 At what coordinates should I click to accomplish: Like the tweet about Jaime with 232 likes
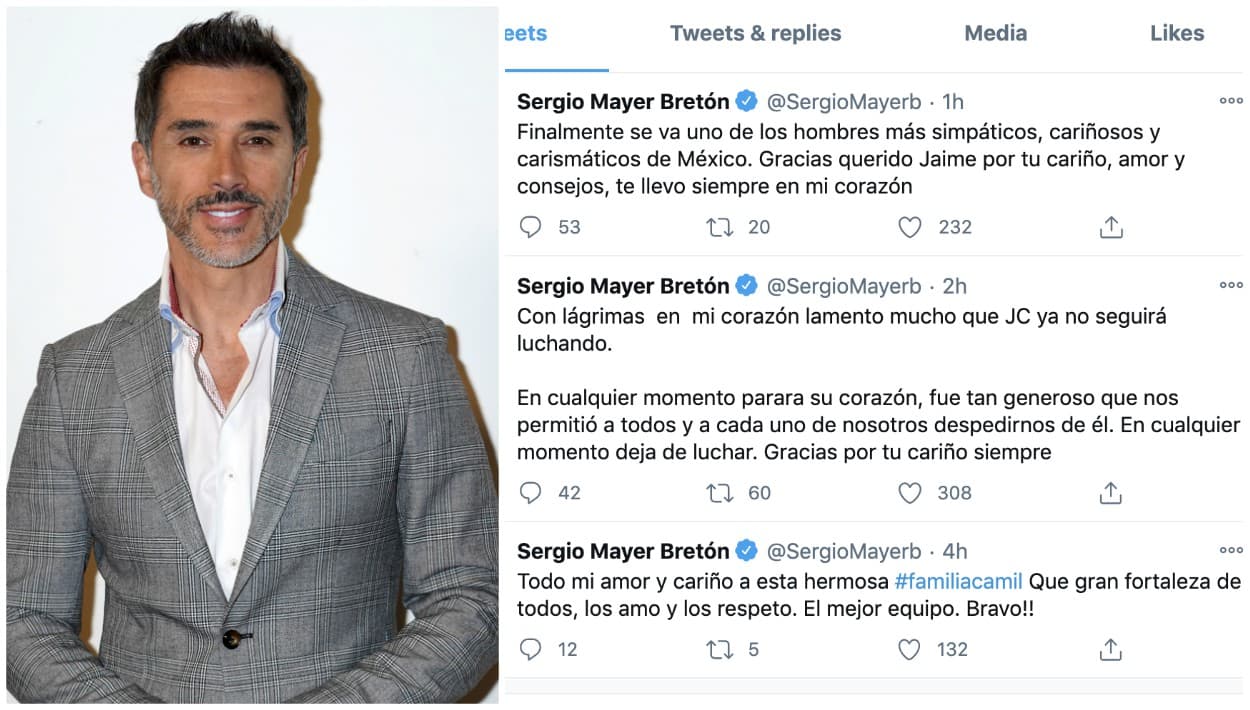[910, 227]
